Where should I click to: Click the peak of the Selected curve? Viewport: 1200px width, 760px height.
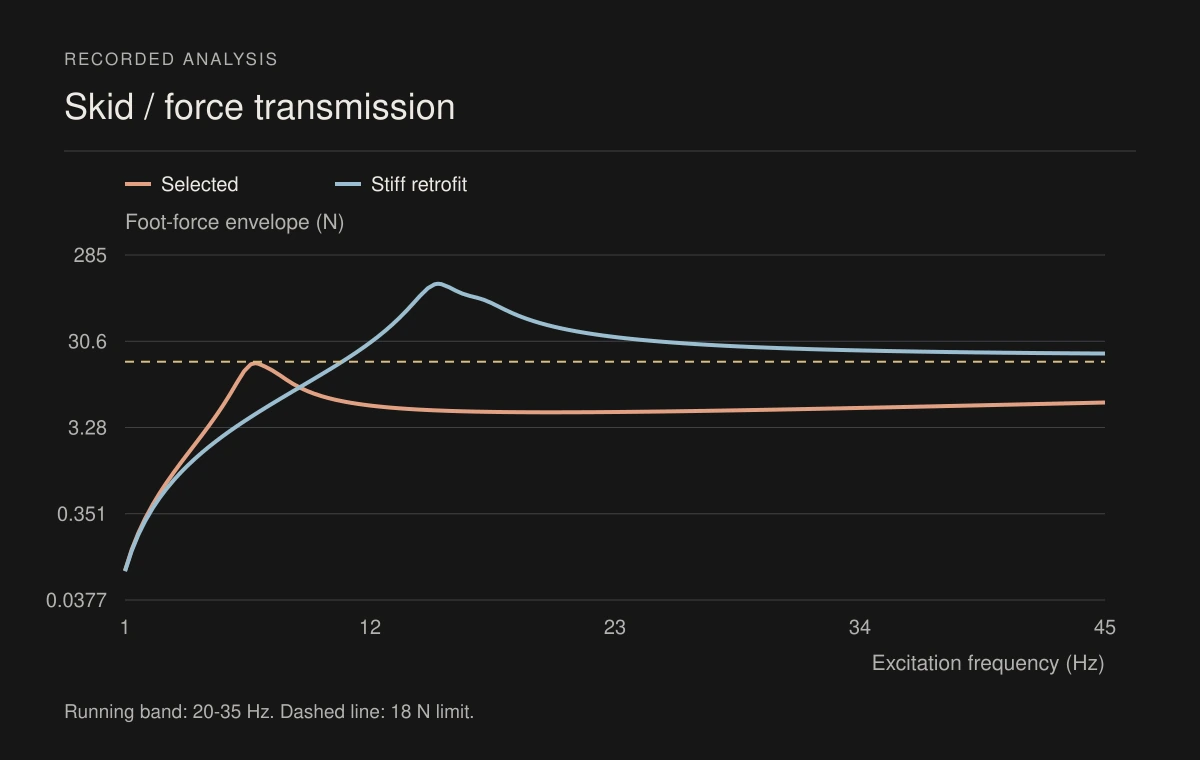pos(255,363)
